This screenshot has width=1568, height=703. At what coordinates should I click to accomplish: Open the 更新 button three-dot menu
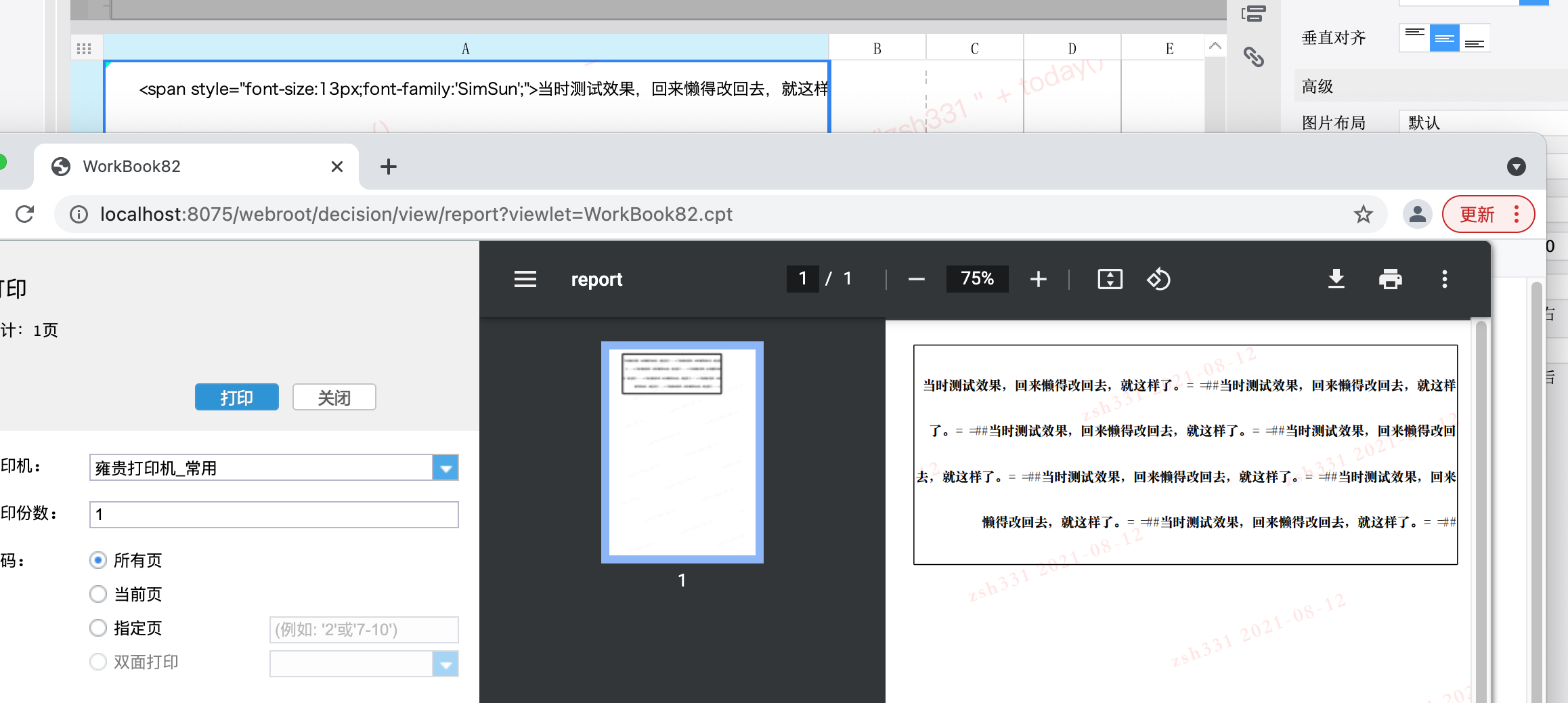tap(1517, 215)
